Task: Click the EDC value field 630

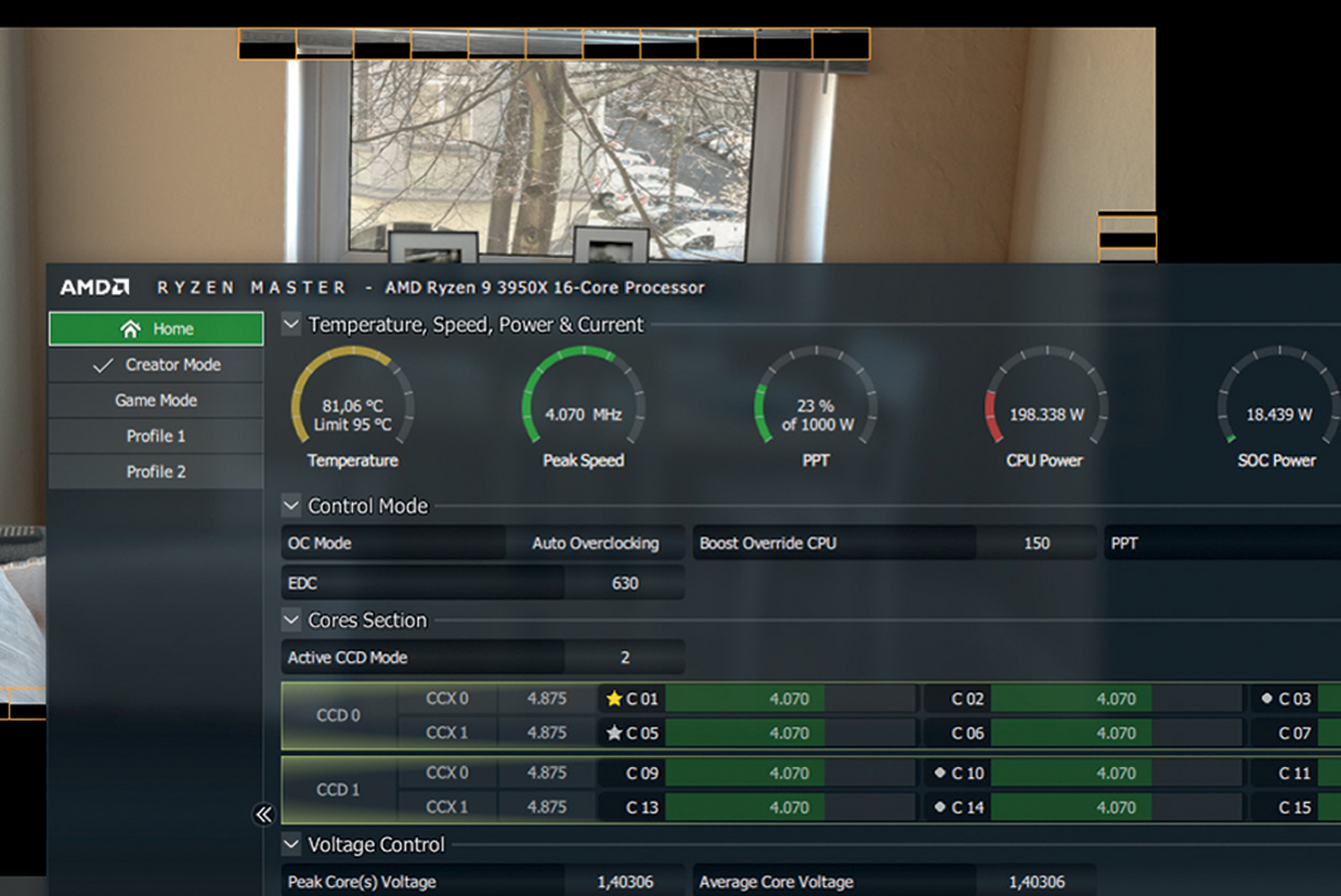Action: pyautogui.click(x=624, y=583)
